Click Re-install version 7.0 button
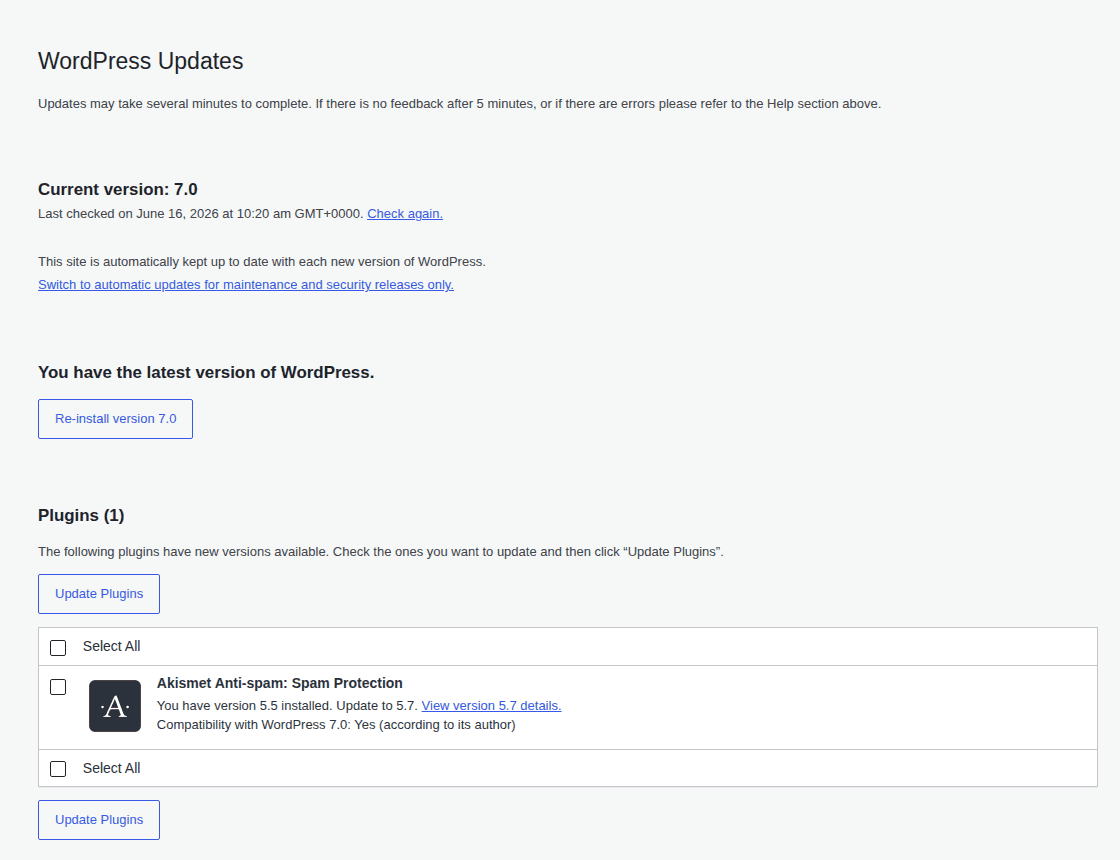The image size is (1120, 860). [x=116, y=419]
